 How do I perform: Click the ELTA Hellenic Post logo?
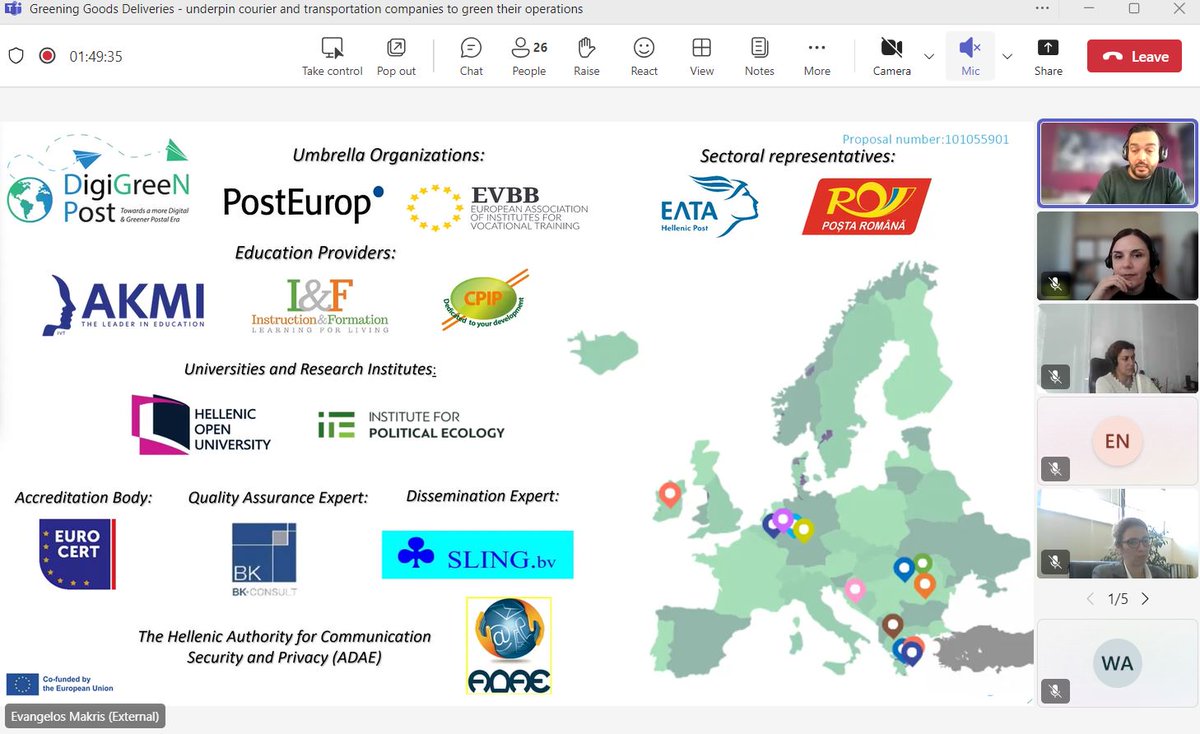coord(709,206)
